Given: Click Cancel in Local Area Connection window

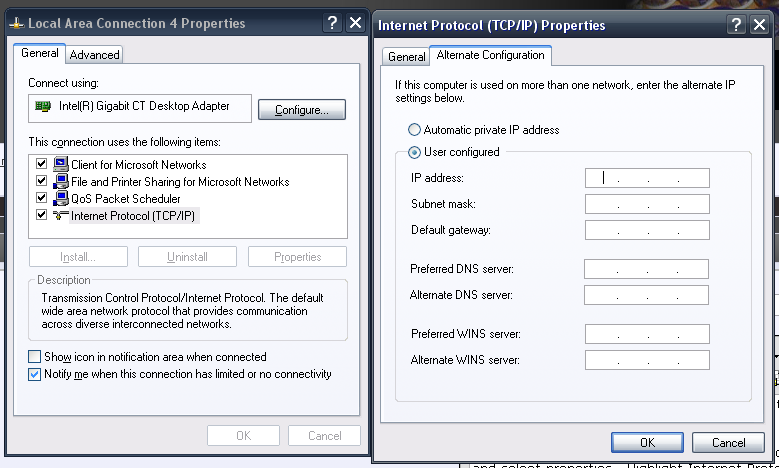Looking at the screenshot, I should (324, 436).
